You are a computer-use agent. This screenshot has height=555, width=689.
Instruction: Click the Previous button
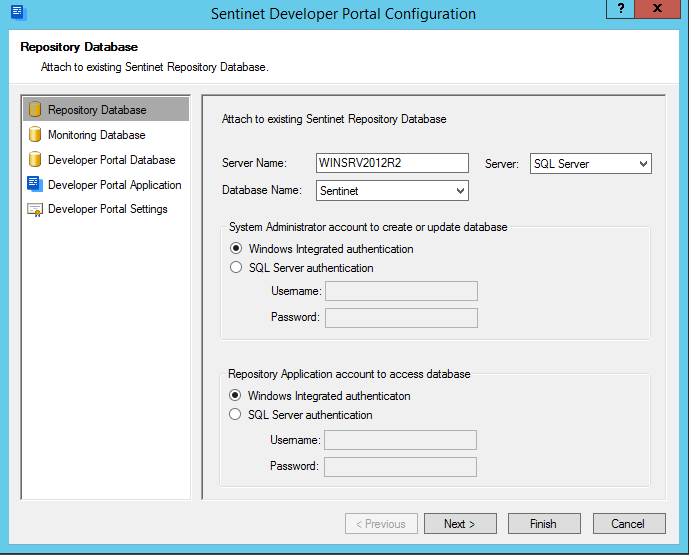pyautogui.click(x=381, y=524)
